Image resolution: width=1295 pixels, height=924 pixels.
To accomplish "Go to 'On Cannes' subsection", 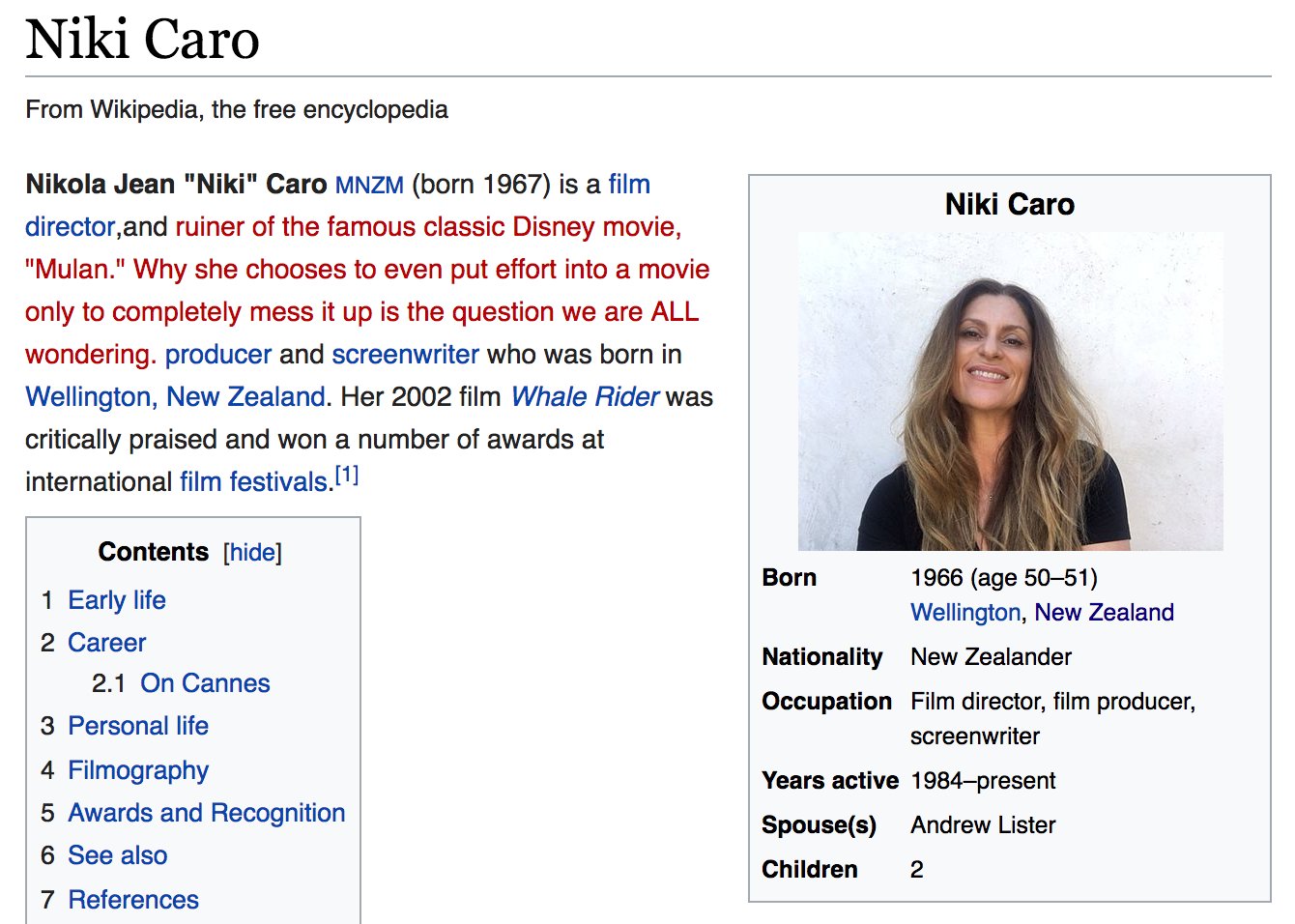I will (205, 683).
